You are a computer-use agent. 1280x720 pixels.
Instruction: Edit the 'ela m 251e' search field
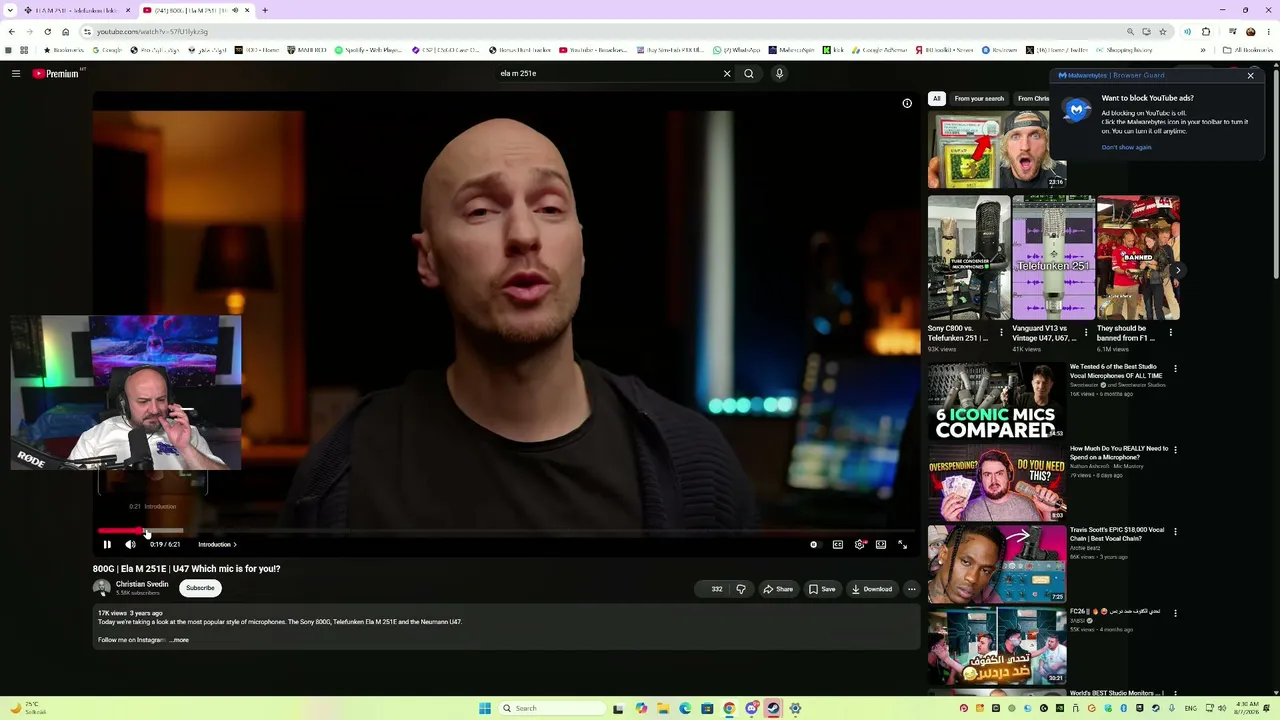[606, 73]
